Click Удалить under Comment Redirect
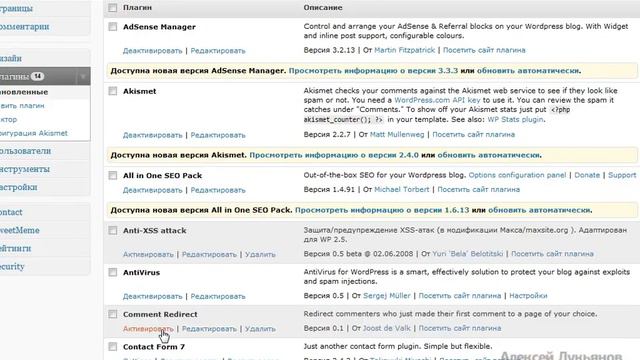Screen dimensions: 640x360 pos(260,329)
